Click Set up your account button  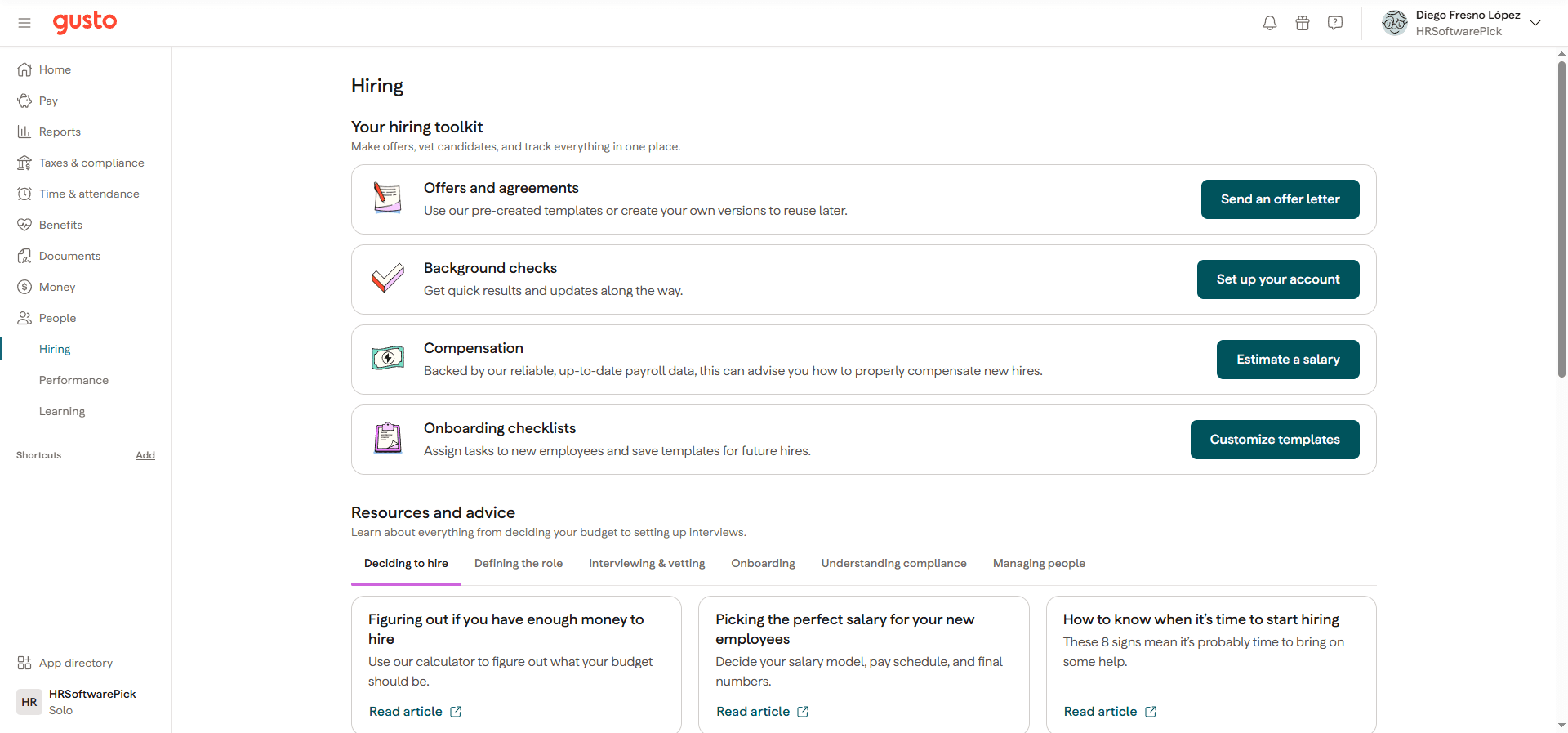tap(1278, 279)
